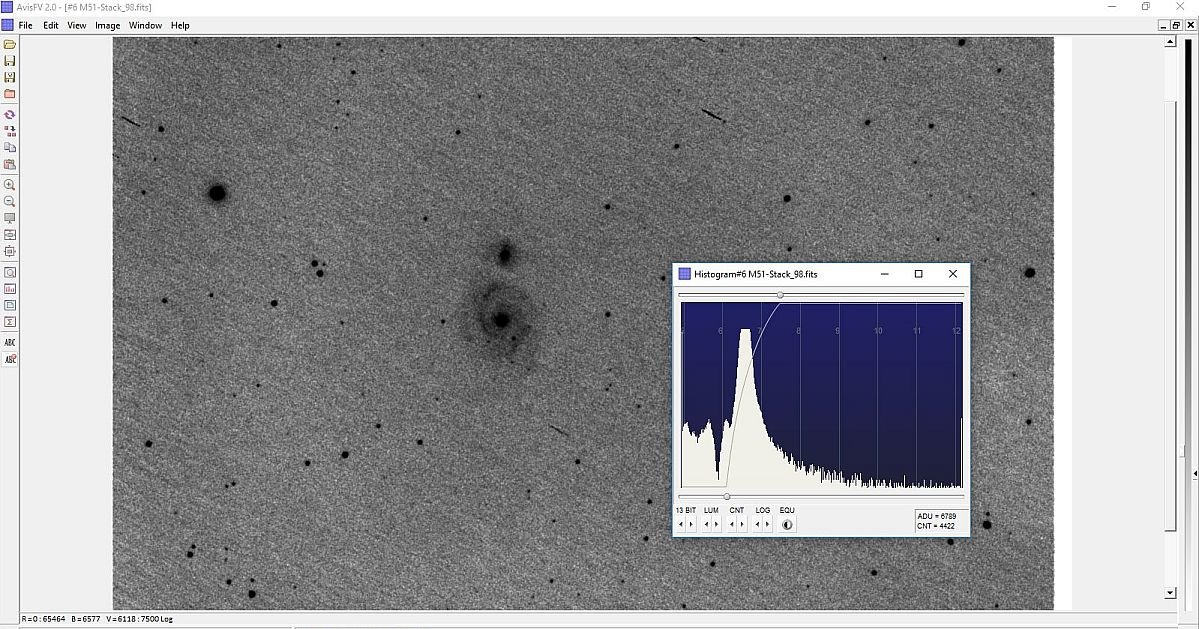Click the LOG left arrow
Screen dimensions: 1199x629
[x=757, y=524]
